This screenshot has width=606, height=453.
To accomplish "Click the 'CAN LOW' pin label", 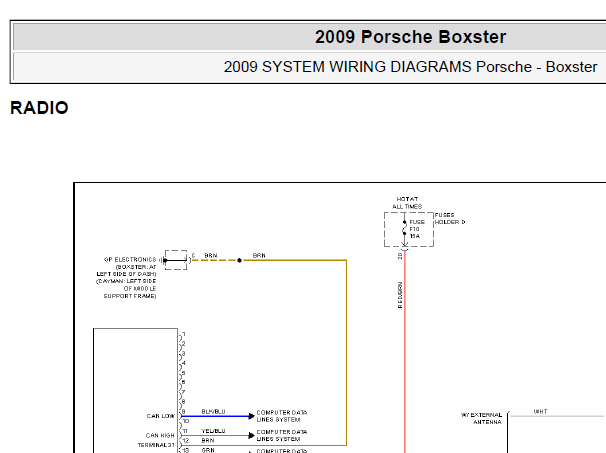I will click(x=161, y=416).
